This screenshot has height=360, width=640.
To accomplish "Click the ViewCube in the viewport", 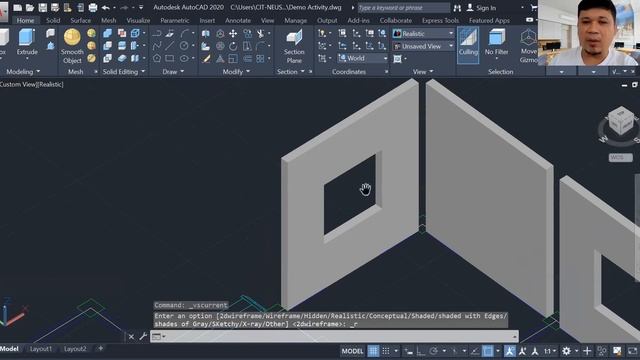I will [x=621, y=121].
